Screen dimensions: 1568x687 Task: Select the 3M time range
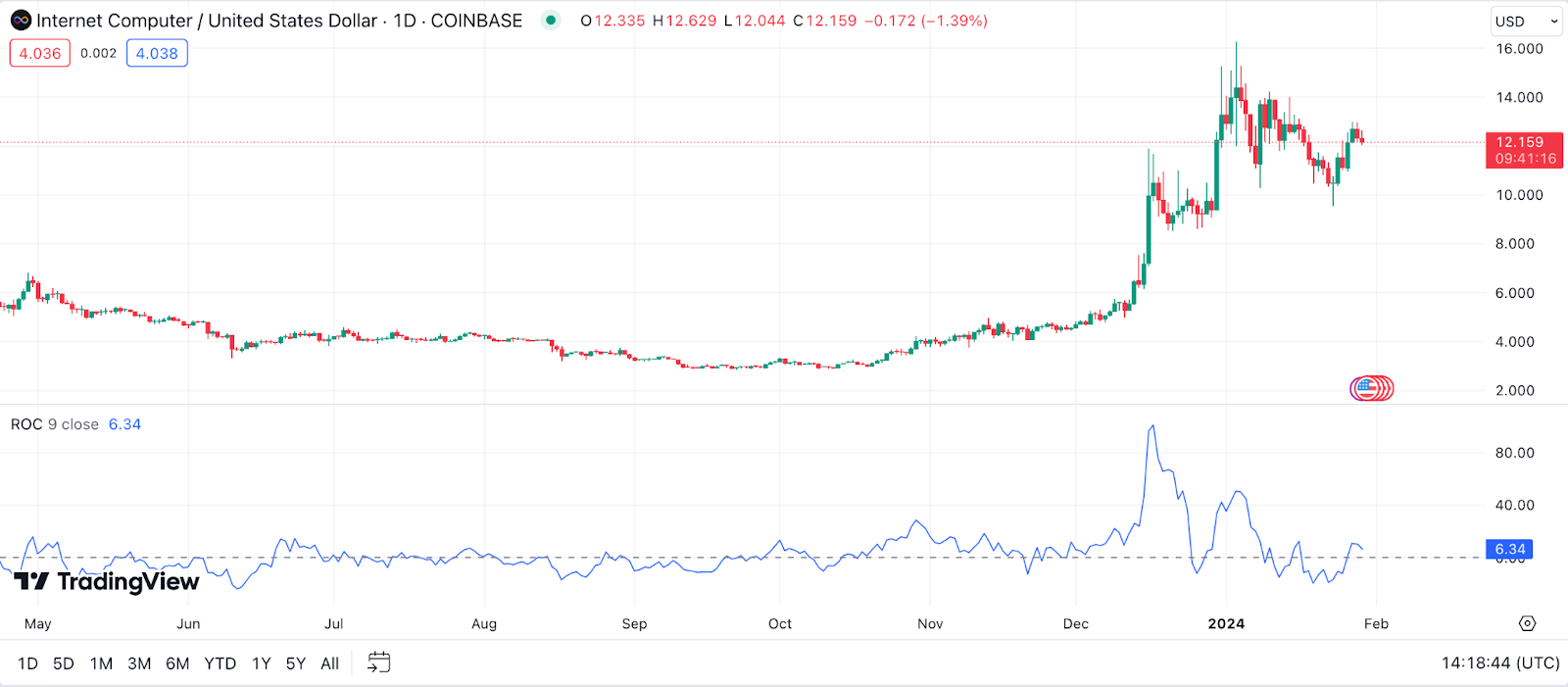[x=139, y=663]
